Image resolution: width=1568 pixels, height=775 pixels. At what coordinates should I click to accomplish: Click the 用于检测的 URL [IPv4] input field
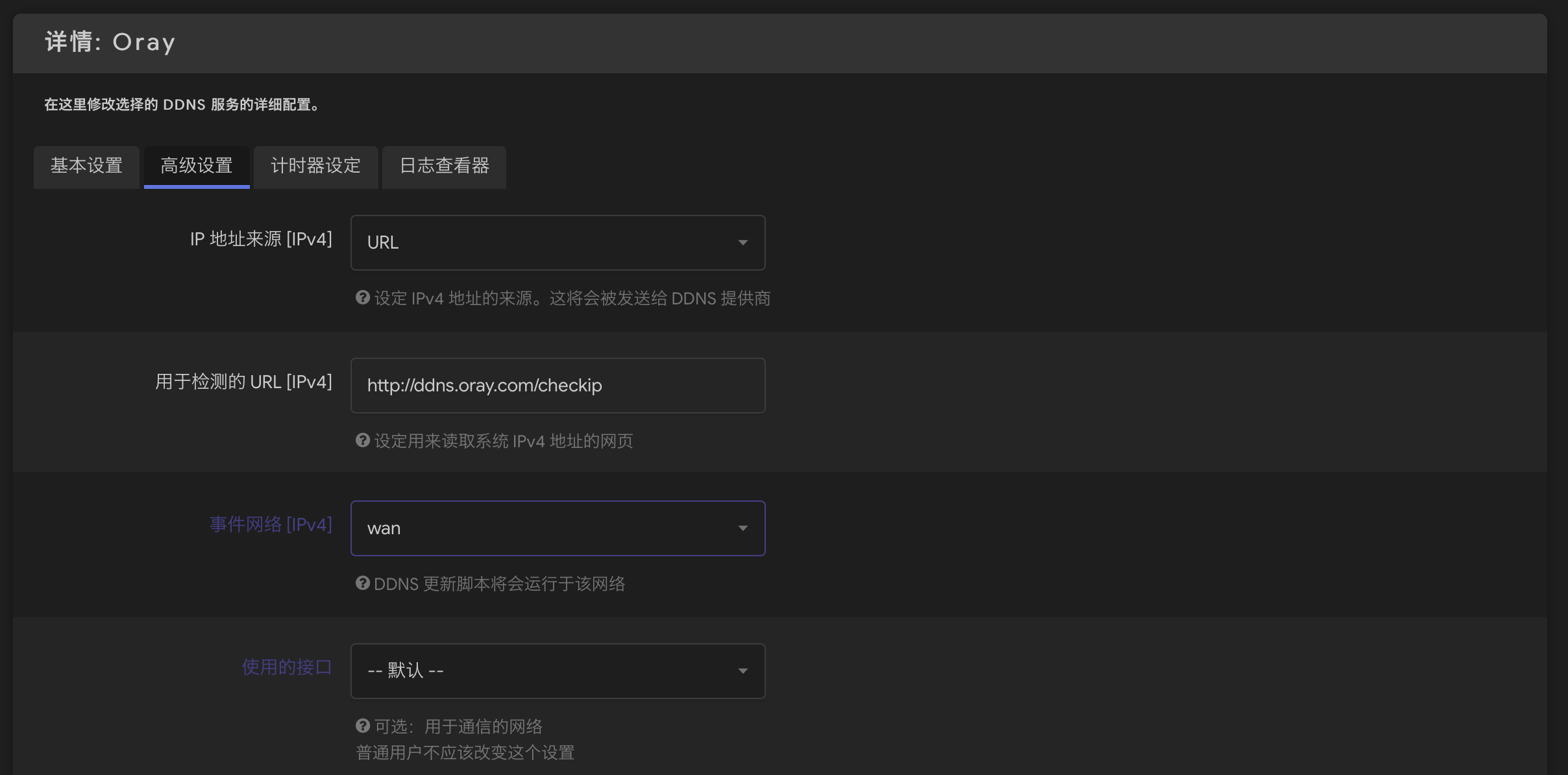click(x=557, y=386)
